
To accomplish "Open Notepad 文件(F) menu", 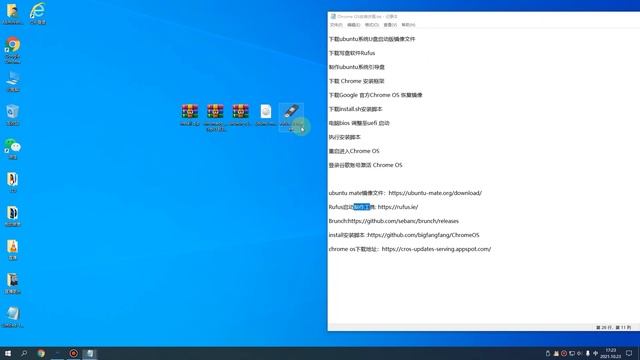I will (336, 25).
